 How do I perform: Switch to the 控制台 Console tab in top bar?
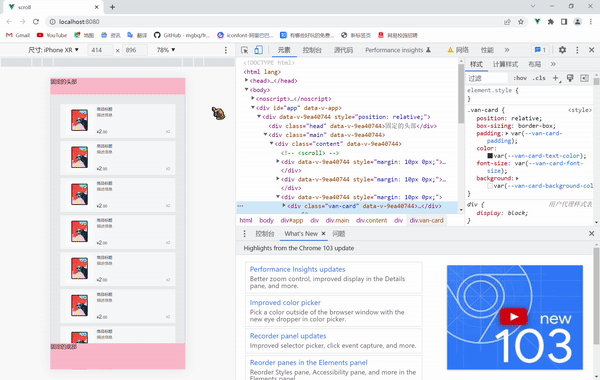point(312,50)
